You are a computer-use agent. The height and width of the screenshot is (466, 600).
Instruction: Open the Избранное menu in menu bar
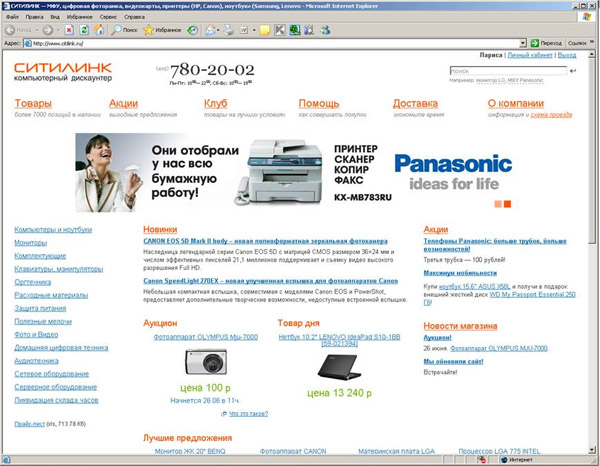coord(80,17)
